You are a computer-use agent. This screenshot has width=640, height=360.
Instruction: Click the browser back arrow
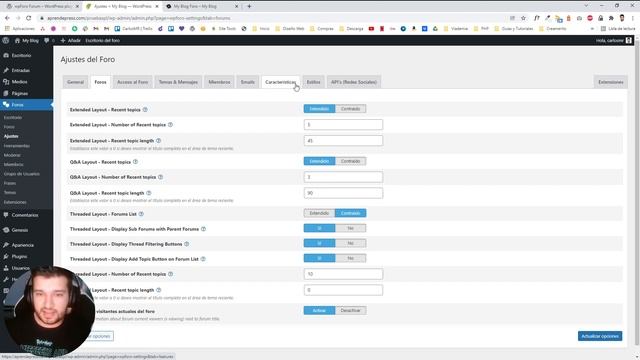click(7, 18)
